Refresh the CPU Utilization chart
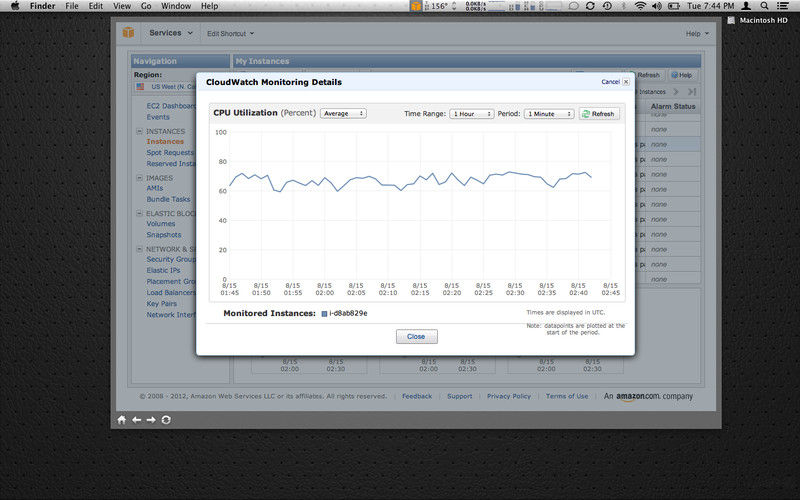Image resolution: width=800 pixels, height=500 pixels. (x=599, y=114)
